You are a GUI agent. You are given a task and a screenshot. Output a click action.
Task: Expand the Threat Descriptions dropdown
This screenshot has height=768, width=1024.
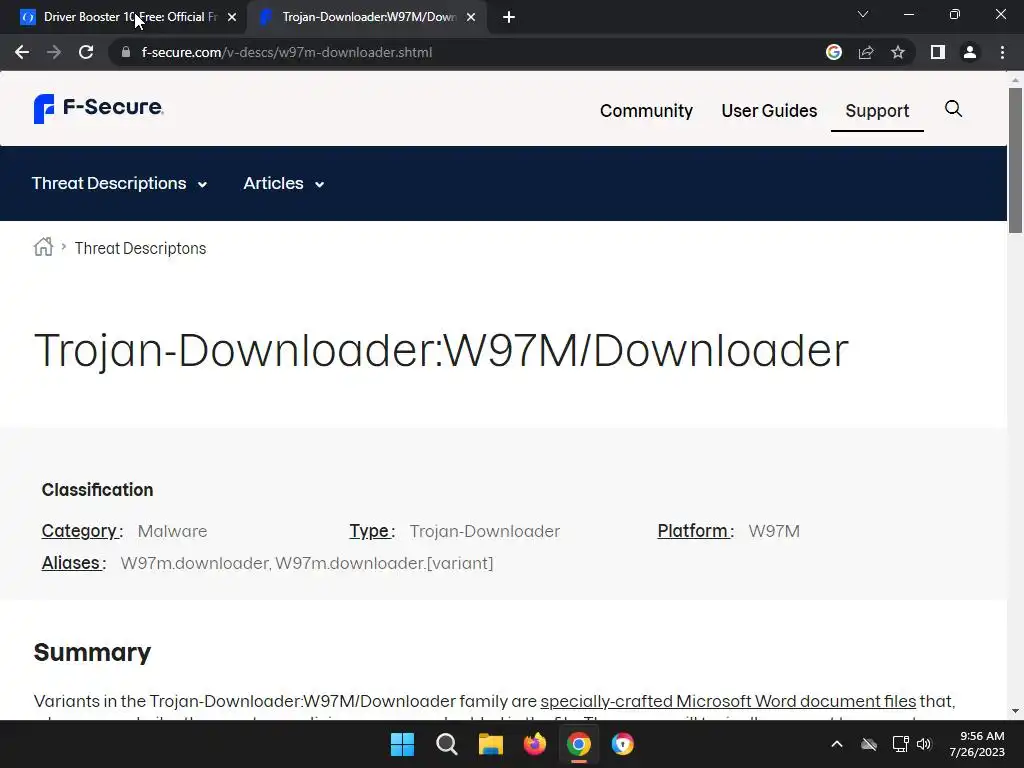pyautogui.click(x=120, y=184)
